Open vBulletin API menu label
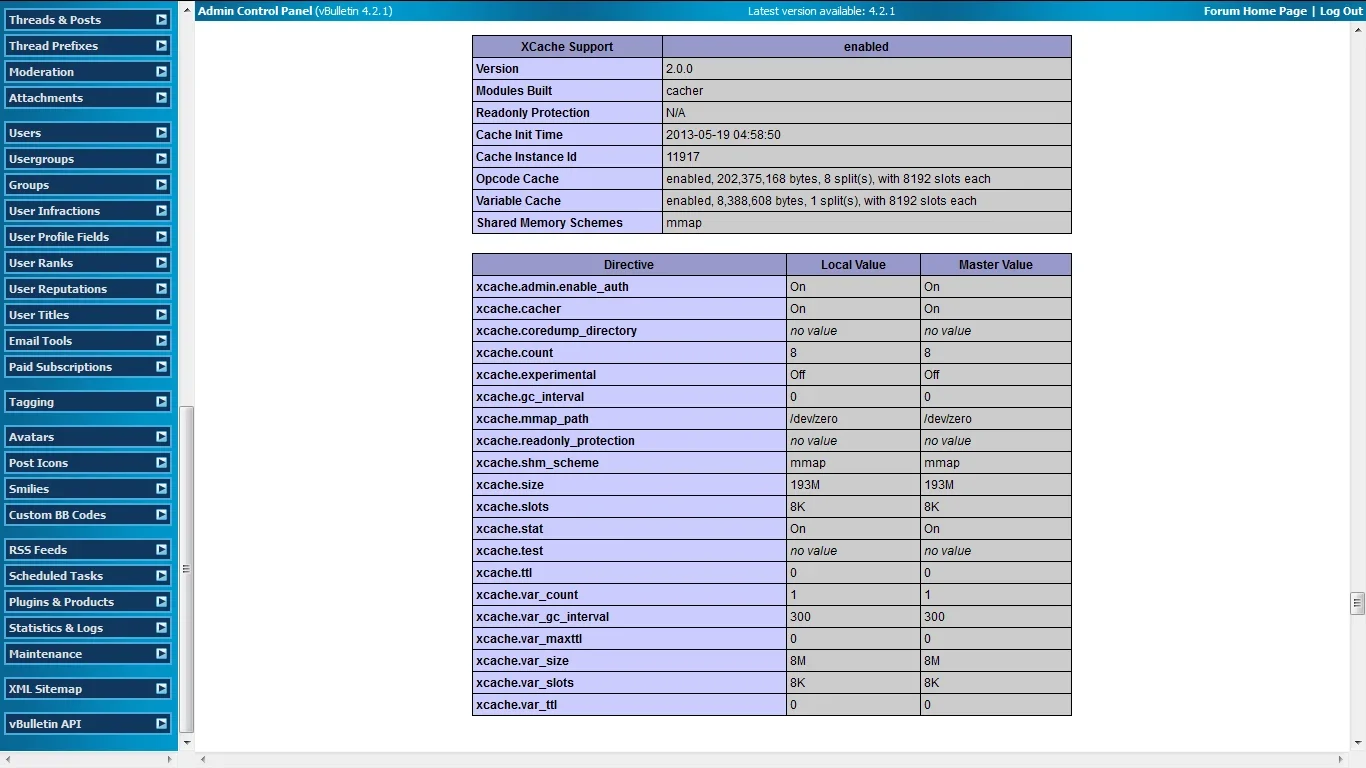 45,724
